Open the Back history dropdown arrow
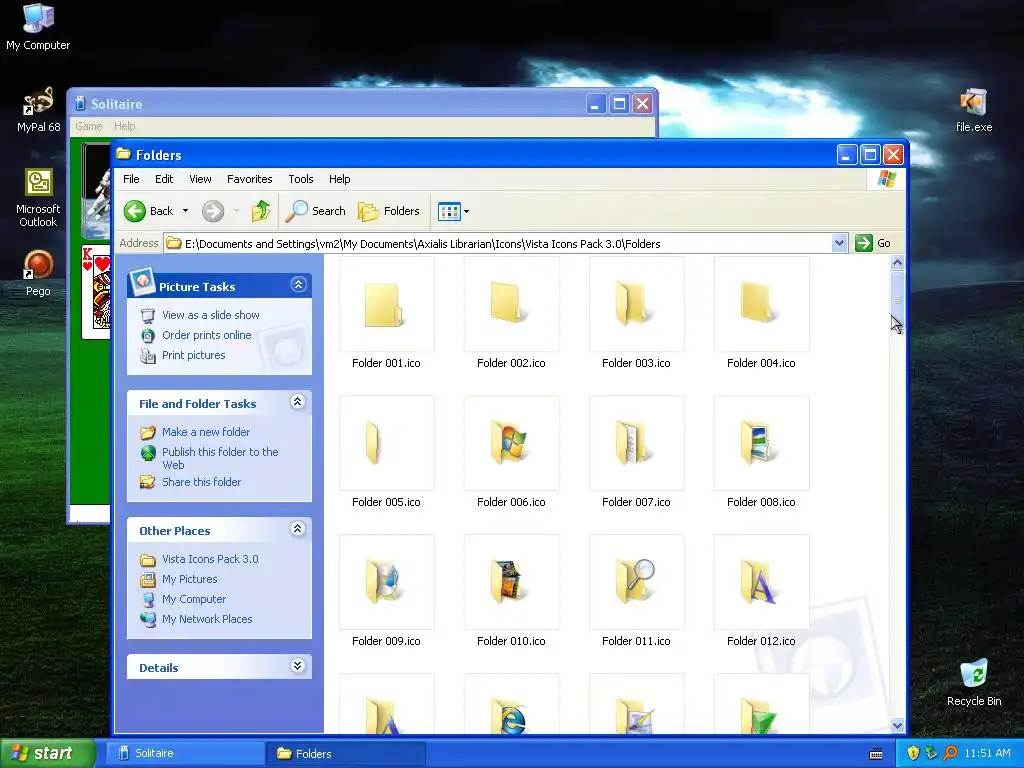This screenshot has height=768, width=1024. (185, 211)
